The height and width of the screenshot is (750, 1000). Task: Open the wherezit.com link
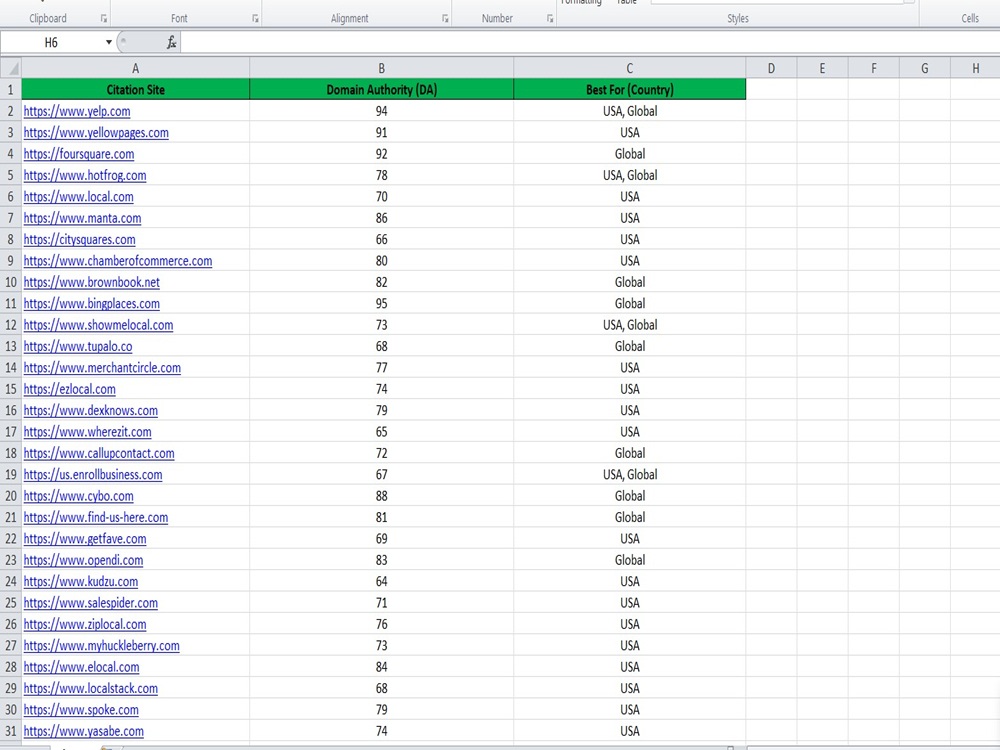point(87,432)
